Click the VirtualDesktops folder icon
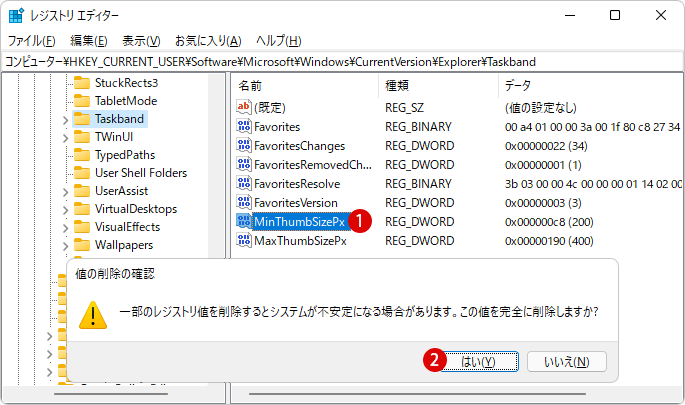Image resolution: width=685 pixels, height=405 pixels. click(82, 209)
